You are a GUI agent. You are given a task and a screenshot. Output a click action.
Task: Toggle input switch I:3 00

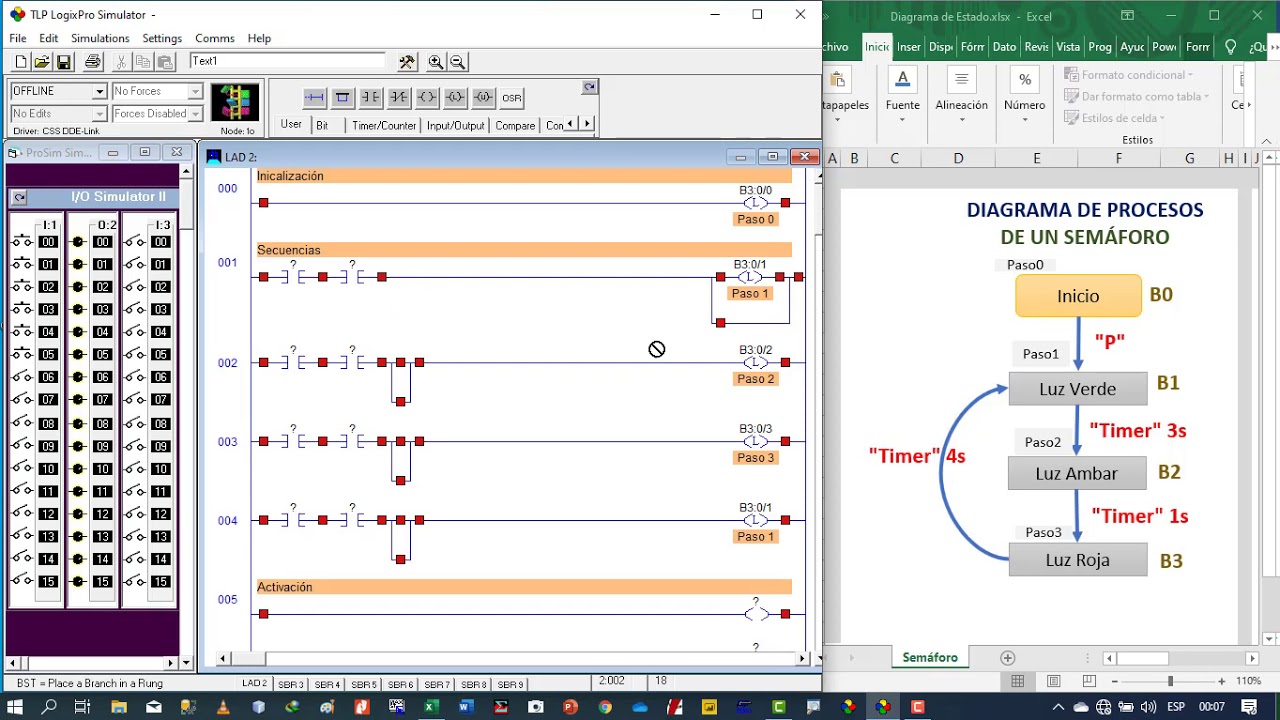click(136, 242)
